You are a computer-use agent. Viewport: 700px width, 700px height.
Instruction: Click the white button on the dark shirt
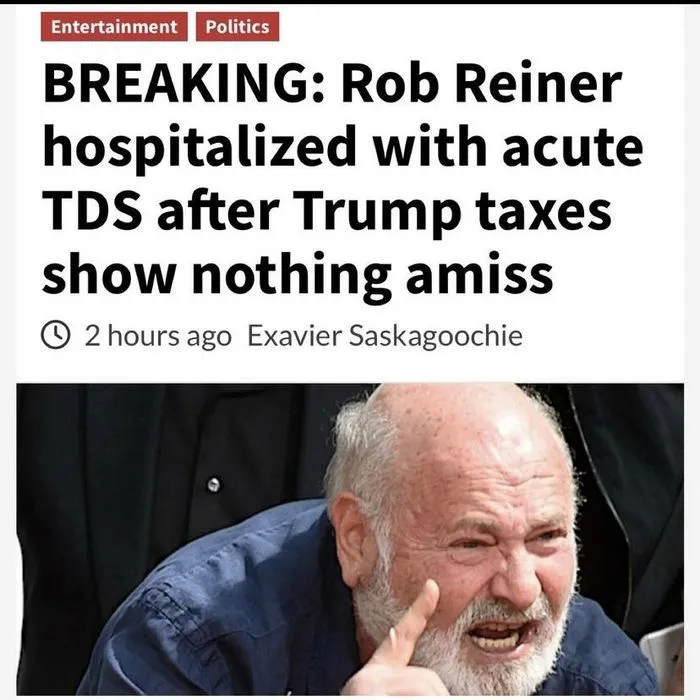point(212,485)
